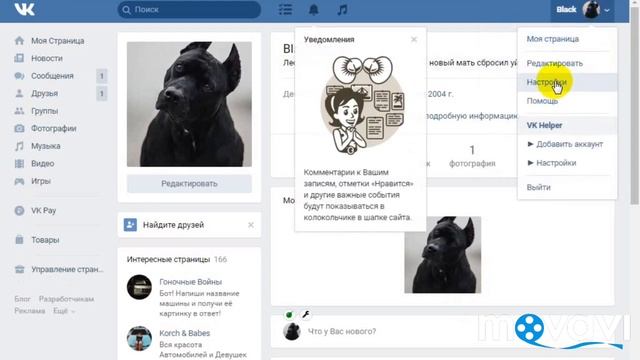Click Korch & Babes avatar thumbnail
This screenshot has height=360, width=640.
coord(139,338)
